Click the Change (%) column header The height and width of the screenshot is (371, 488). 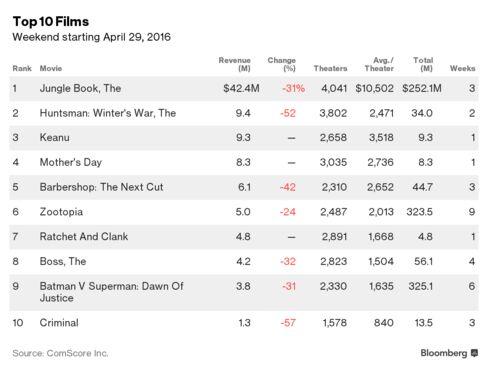tap(282, 64)
